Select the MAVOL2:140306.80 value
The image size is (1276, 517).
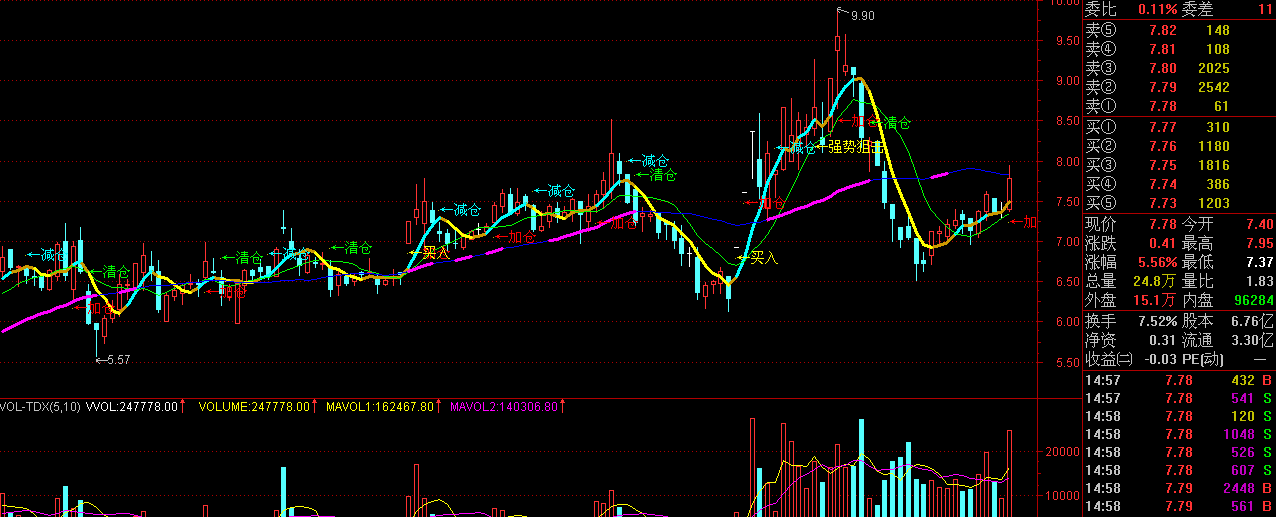pos(504,407)
